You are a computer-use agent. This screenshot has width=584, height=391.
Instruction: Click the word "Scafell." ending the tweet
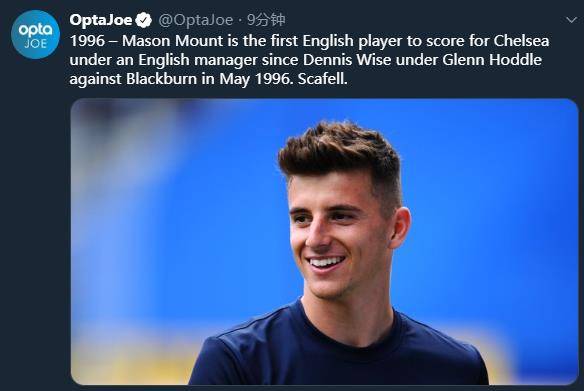(x=323, y=79)
